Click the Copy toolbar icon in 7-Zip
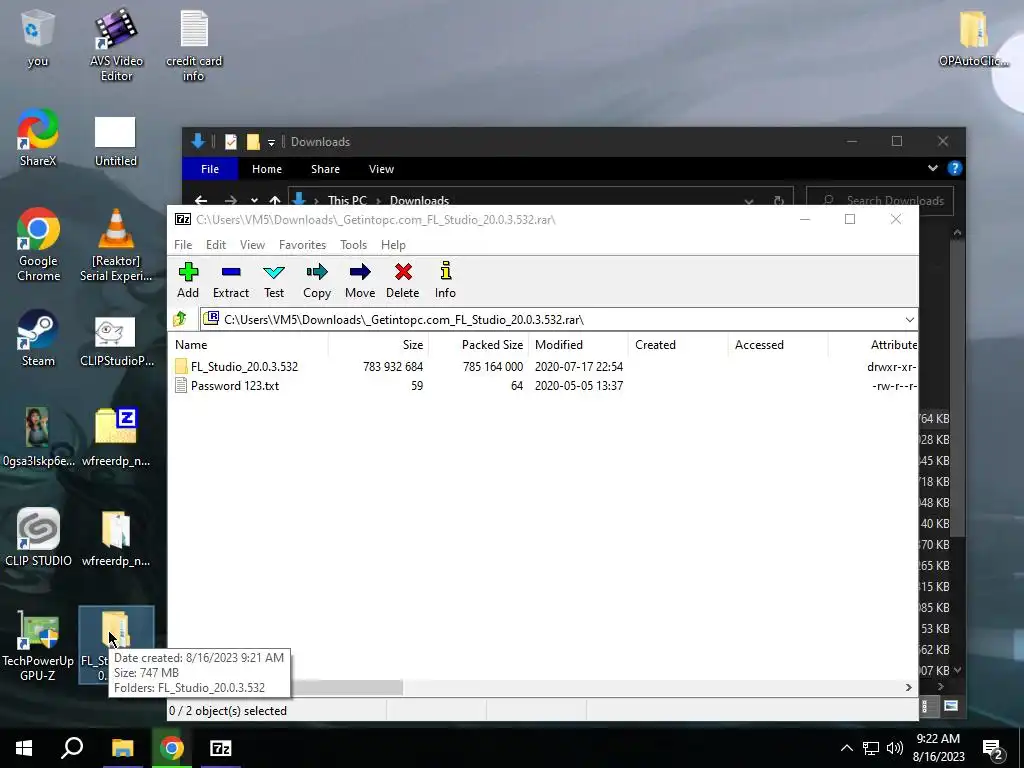1024x768 pixels. point(317,280)
